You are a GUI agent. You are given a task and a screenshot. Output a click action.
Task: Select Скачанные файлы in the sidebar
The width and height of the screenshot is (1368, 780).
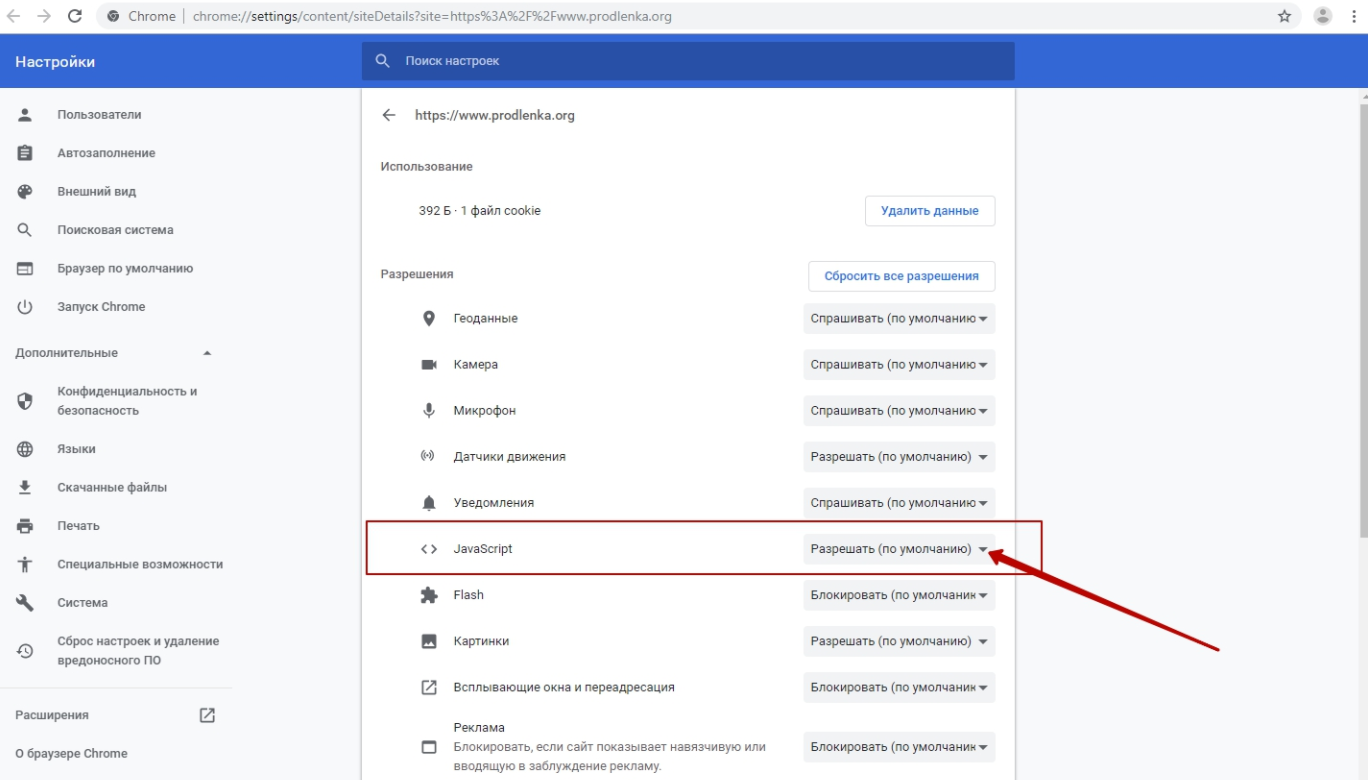pos(112,487)
